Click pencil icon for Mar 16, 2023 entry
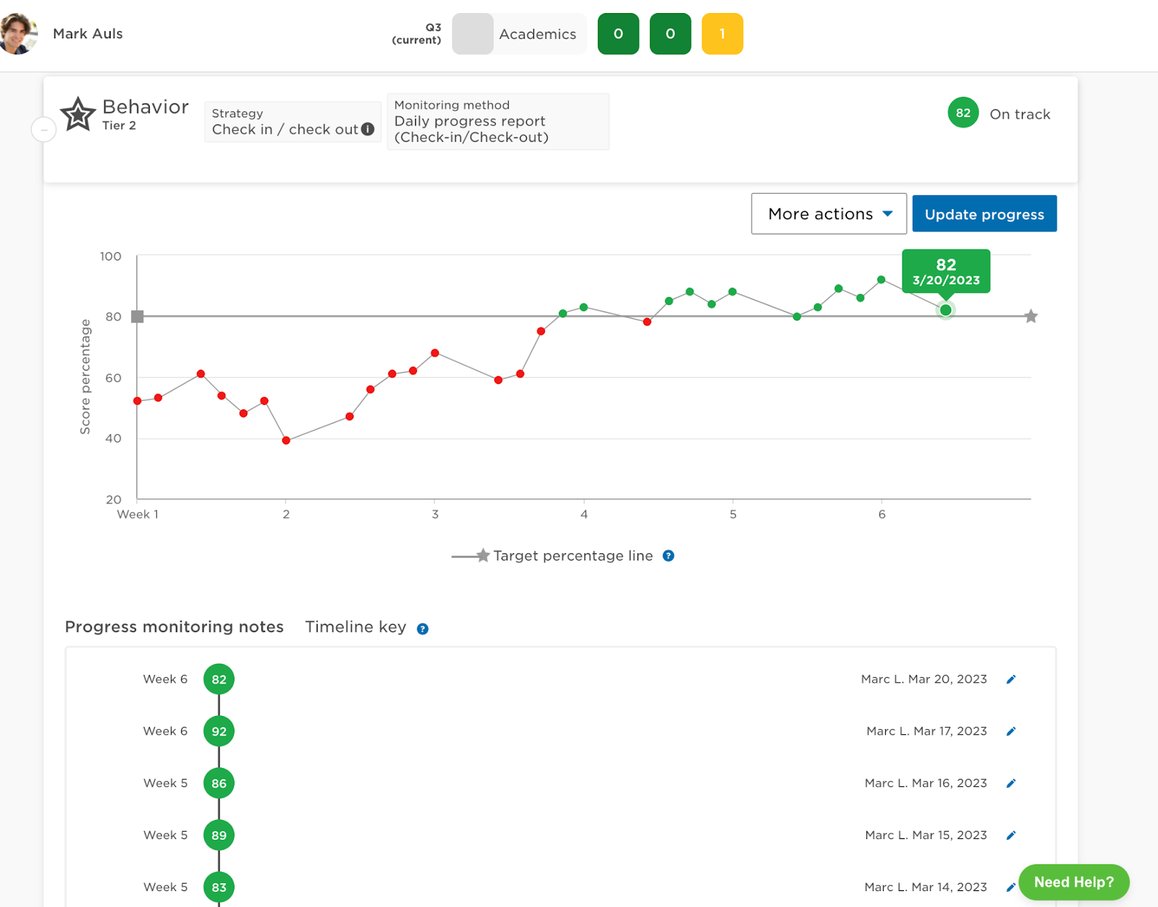The image size is (1158, 907). (1010, 784)
